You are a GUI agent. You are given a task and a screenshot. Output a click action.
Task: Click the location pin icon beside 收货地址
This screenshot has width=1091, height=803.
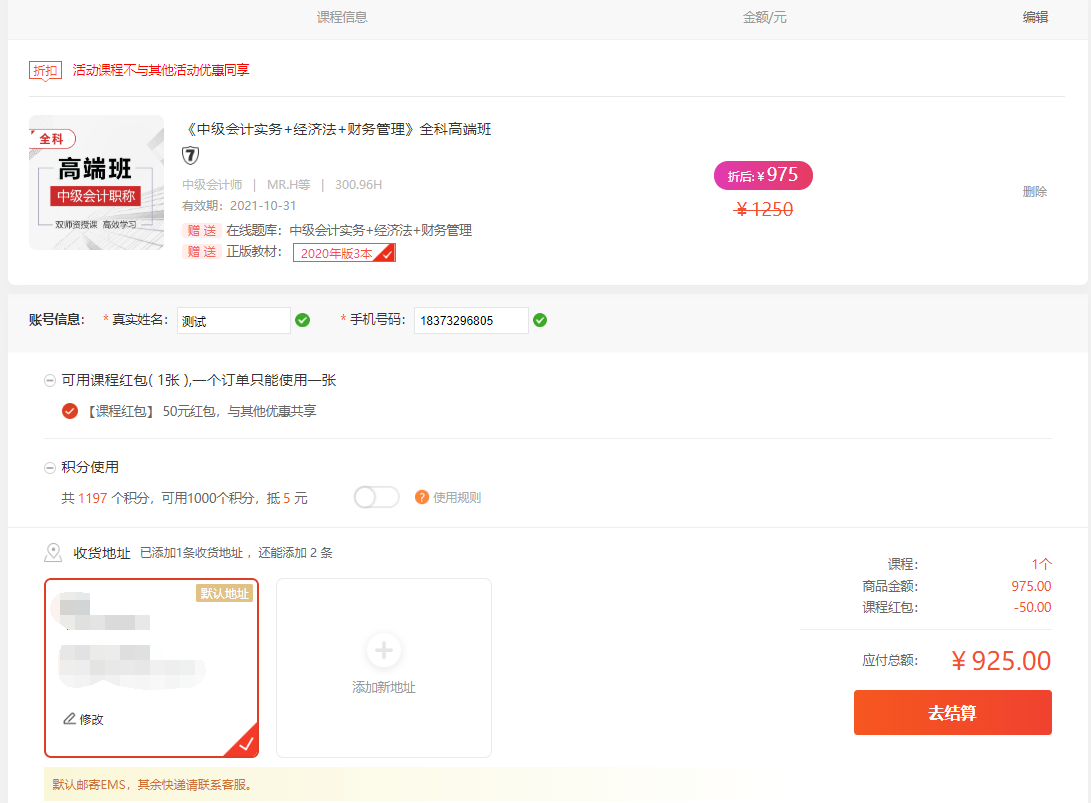click(x=53, y=553)
